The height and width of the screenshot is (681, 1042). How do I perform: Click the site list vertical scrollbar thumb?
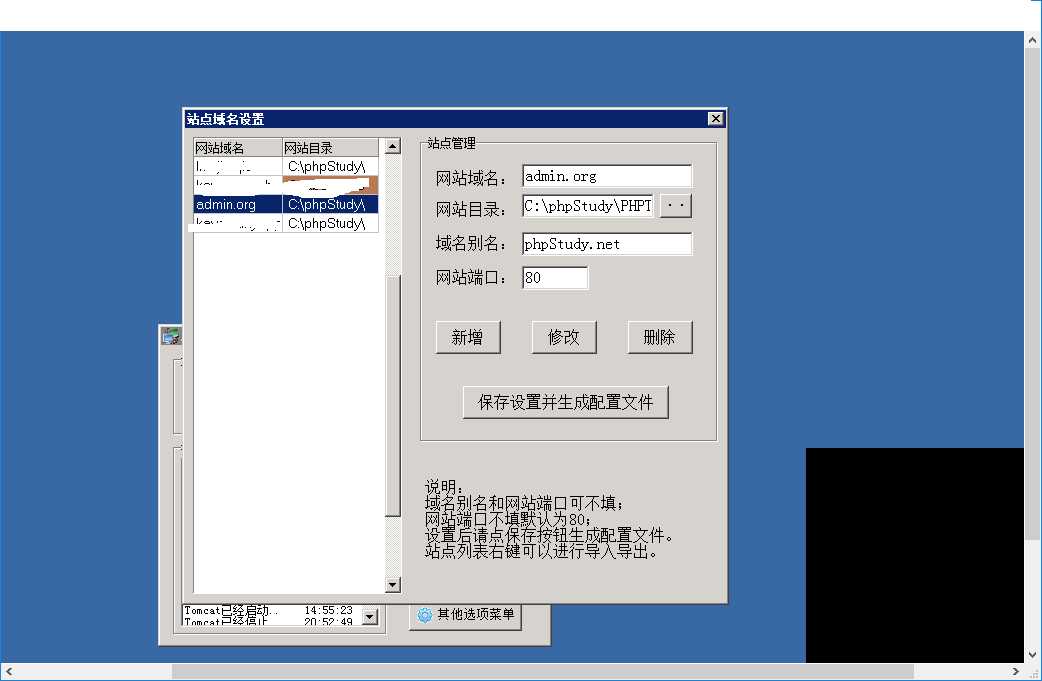point(393,395)
